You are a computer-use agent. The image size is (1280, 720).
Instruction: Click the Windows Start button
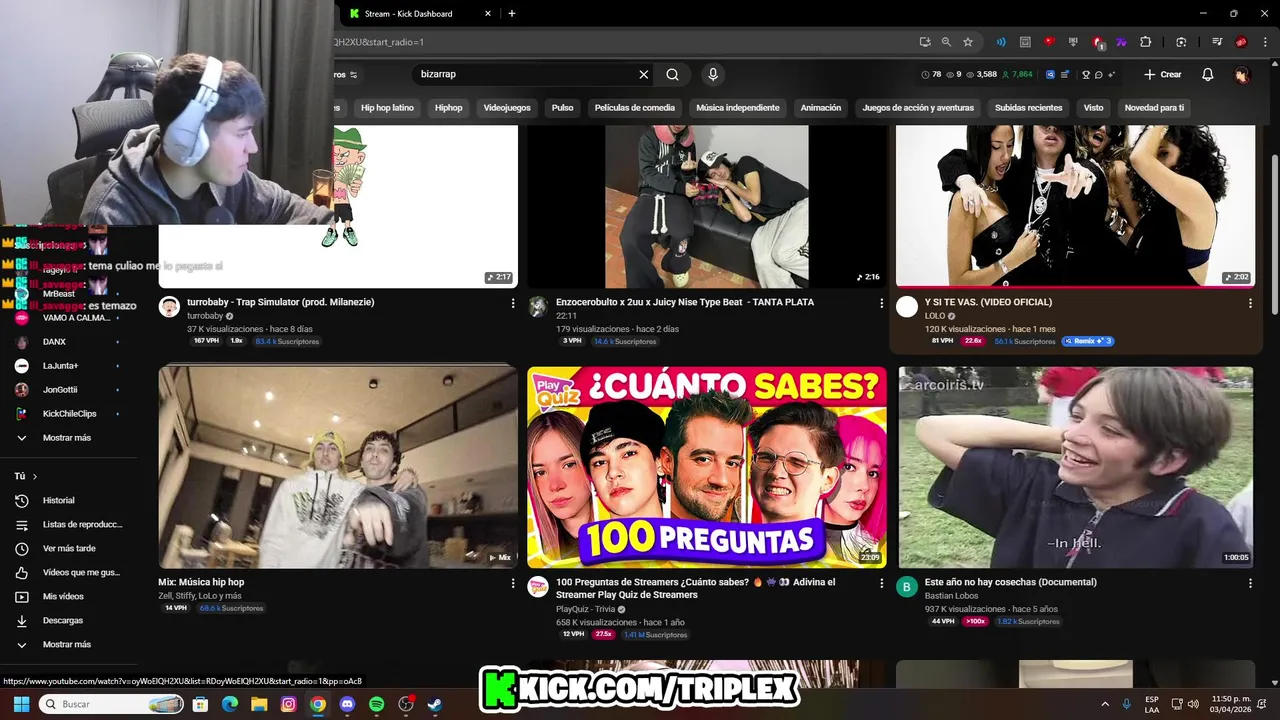coord(21,704)
